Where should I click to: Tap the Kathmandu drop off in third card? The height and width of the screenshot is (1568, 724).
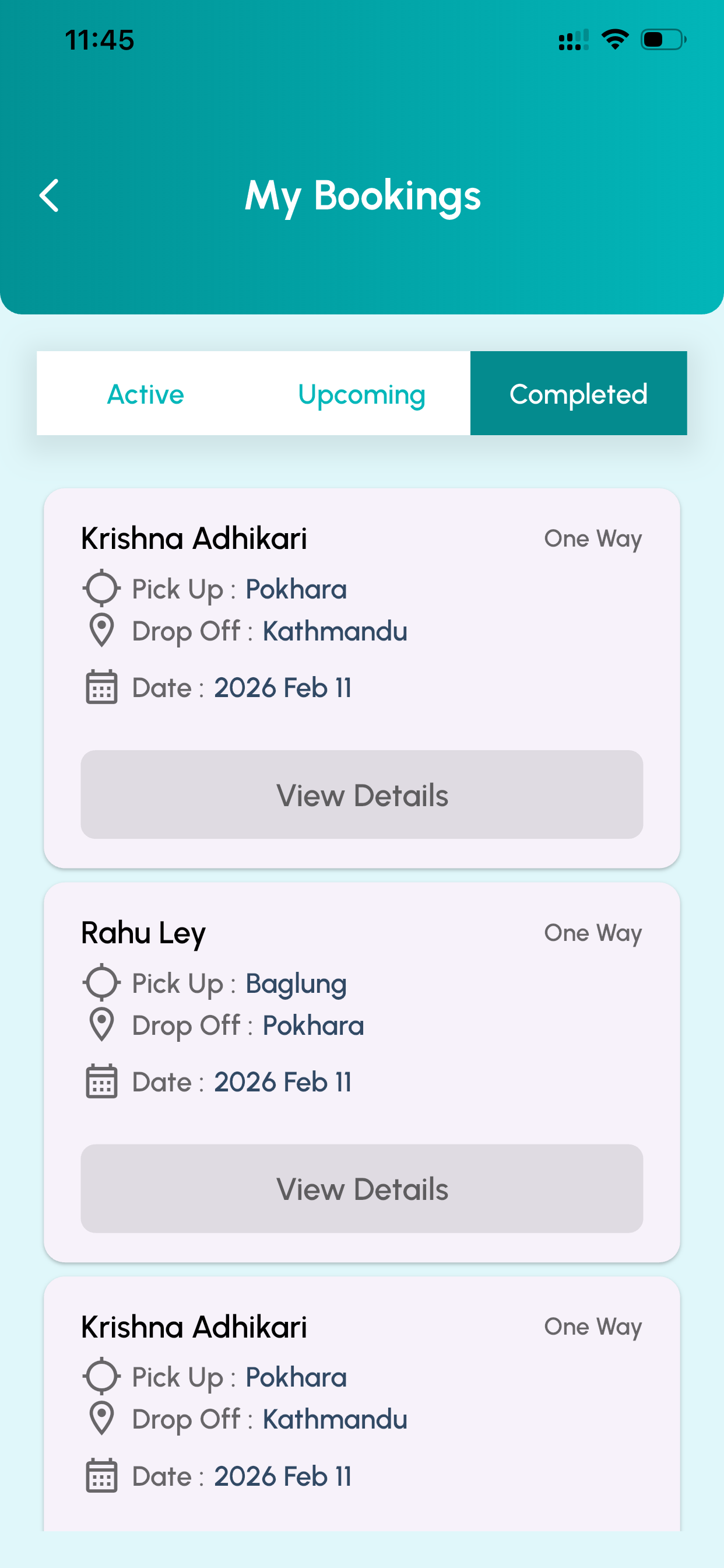tap(335, 1419)
